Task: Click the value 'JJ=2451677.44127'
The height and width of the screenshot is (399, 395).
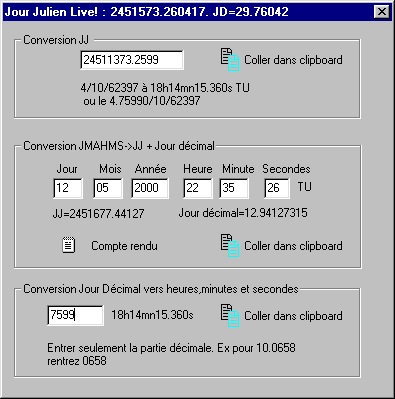Action: tap(98, 214)
